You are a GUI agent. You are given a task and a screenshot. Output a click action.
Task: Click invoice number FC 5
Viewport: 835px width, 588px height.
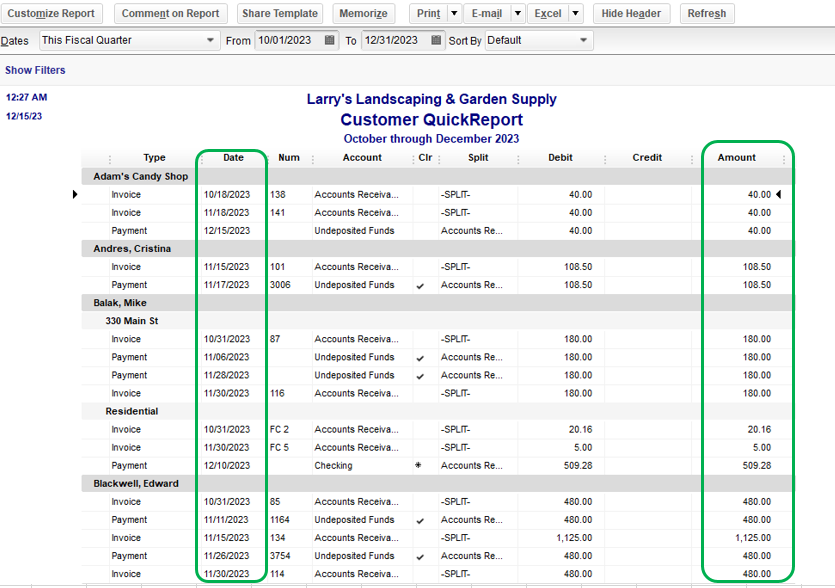279,447
